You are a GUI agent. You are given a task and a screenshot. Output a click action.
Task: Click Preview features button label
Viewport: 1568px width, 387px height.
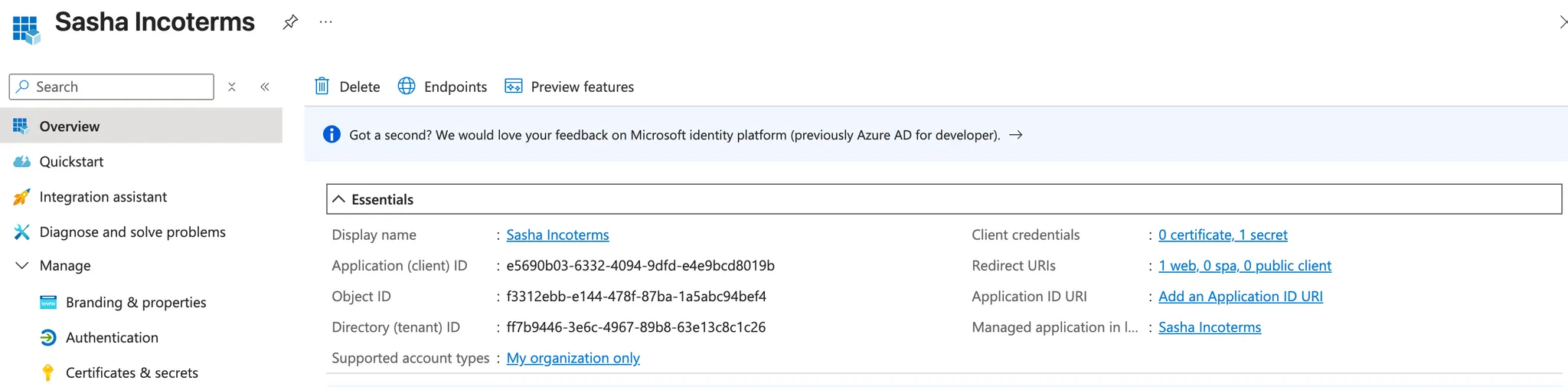point(583,87)
